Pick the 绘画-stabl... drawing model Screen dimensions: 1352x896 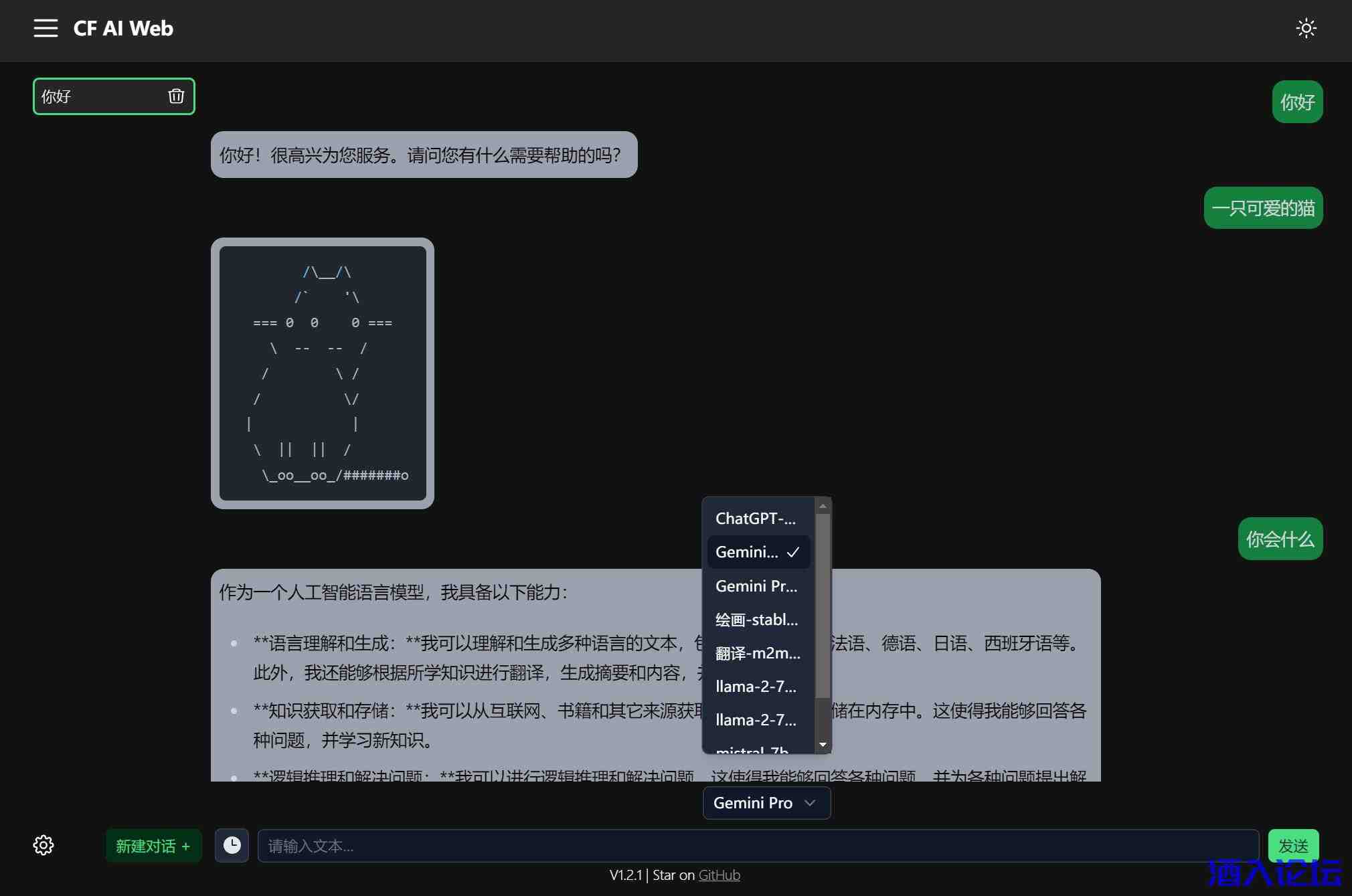(x=756, y=620)
